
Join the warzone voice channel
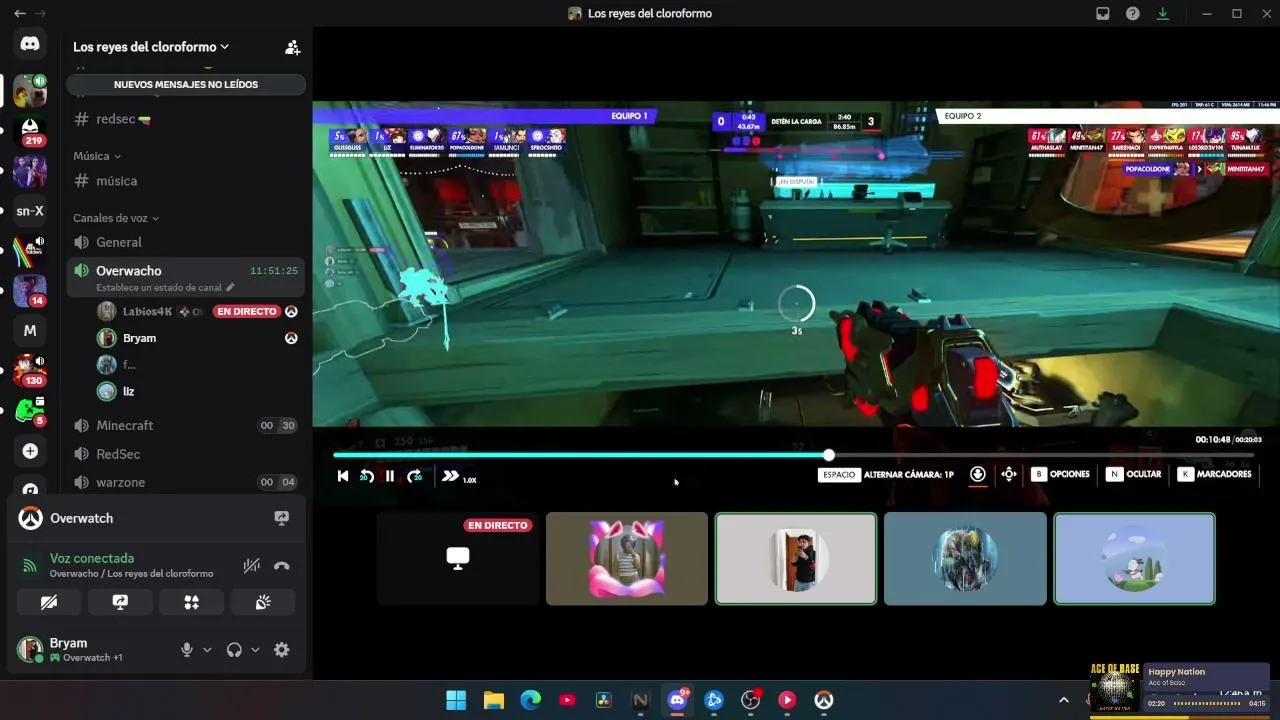pos(186,482)
